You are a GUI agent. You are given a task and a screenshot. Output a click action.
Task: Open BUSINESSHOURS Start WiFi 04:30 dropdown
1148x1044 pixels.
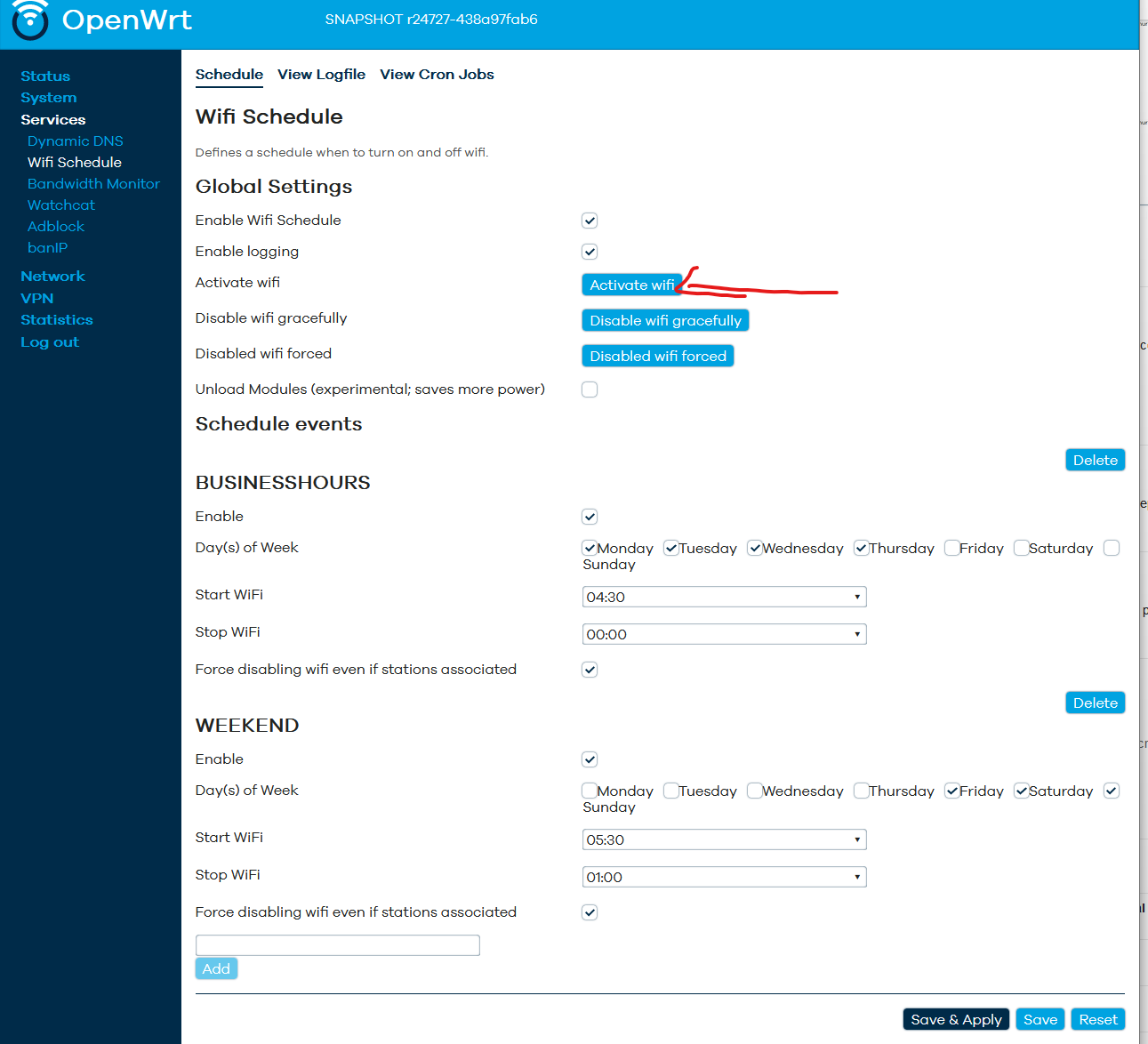[x=724, y=597]
